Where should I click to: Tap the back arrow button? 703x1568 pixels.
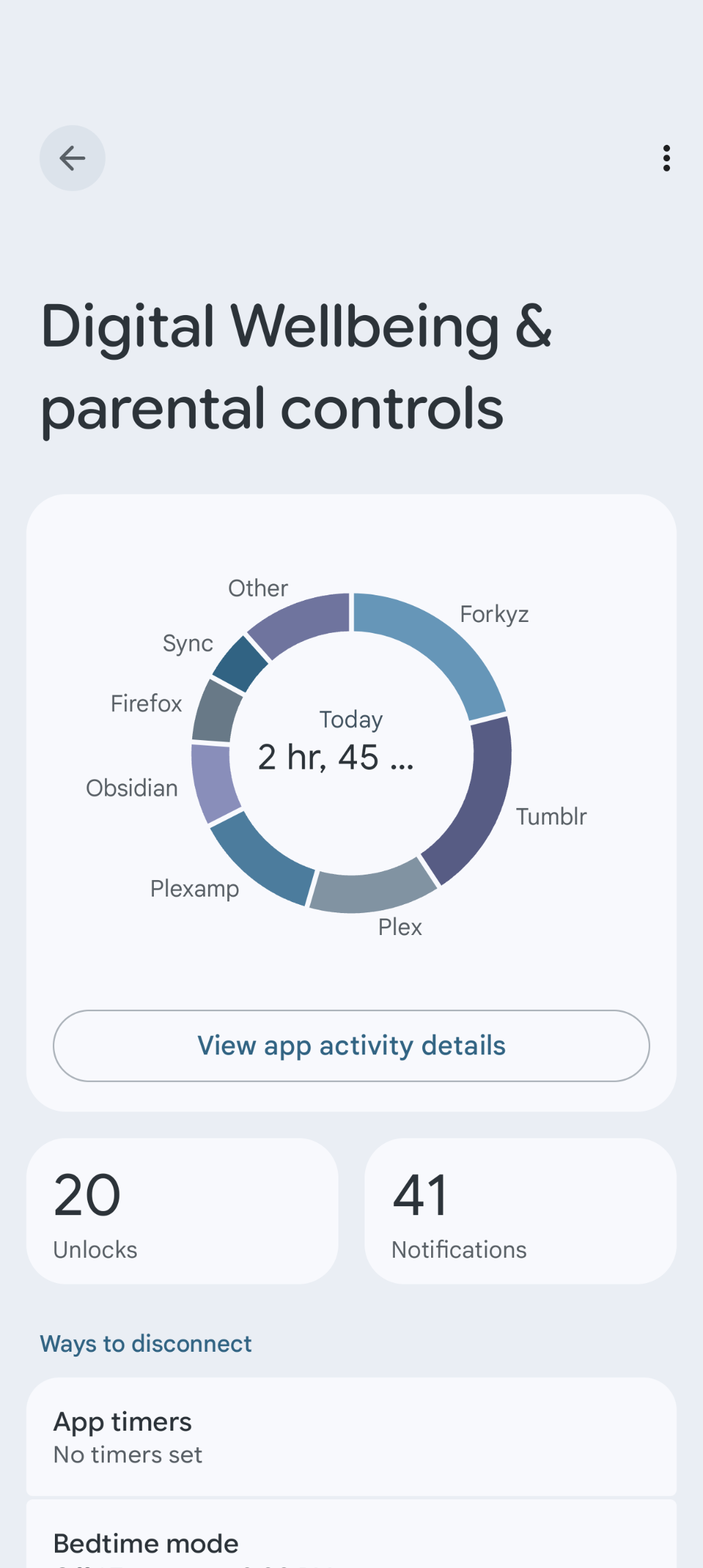[72, 158]
